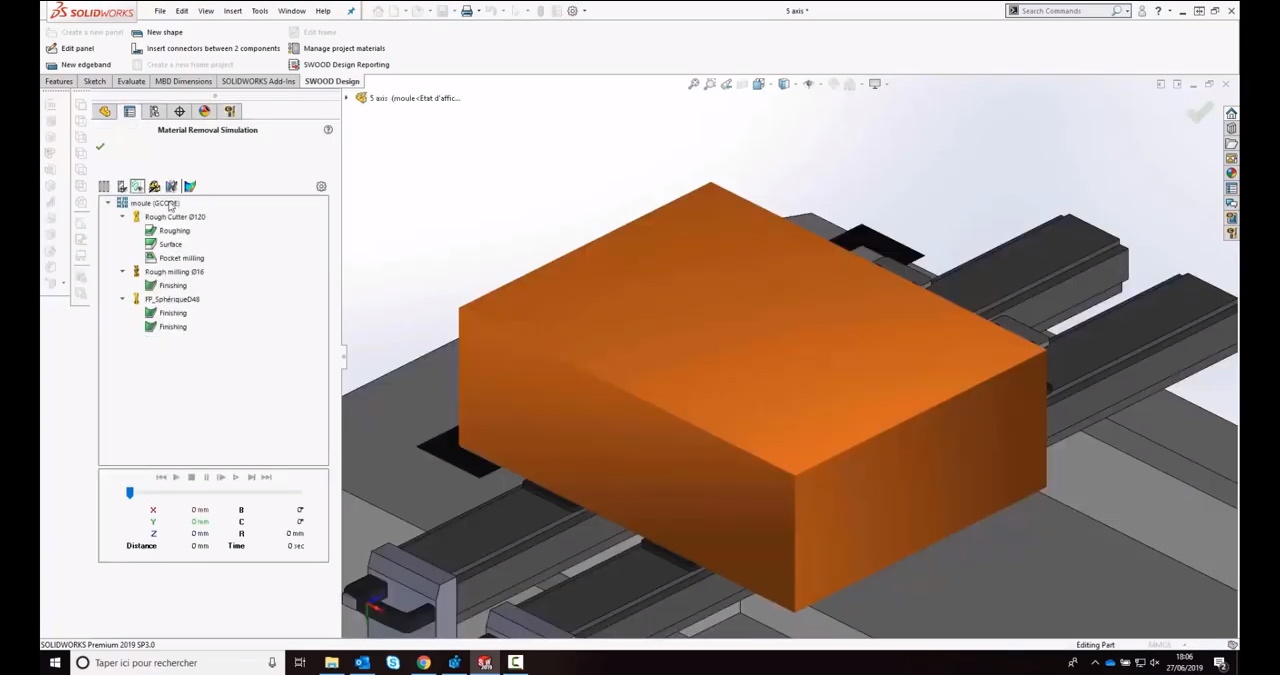
Task: Select the crosshair target panel tab icon
Action: click(x=179, y=112)
